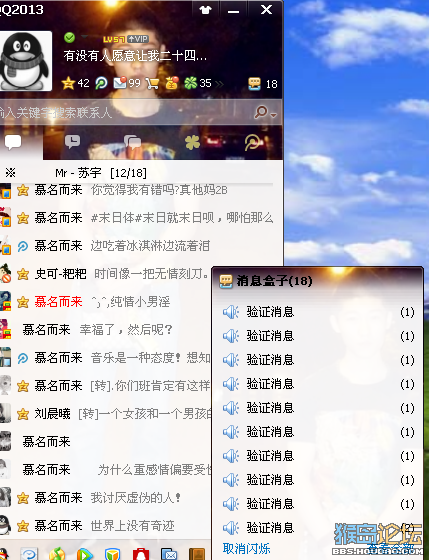Screen dimensions: 429x560
Task: Click star icon on 世界上没有奇迹 row
Action: (x=23, y=526)
